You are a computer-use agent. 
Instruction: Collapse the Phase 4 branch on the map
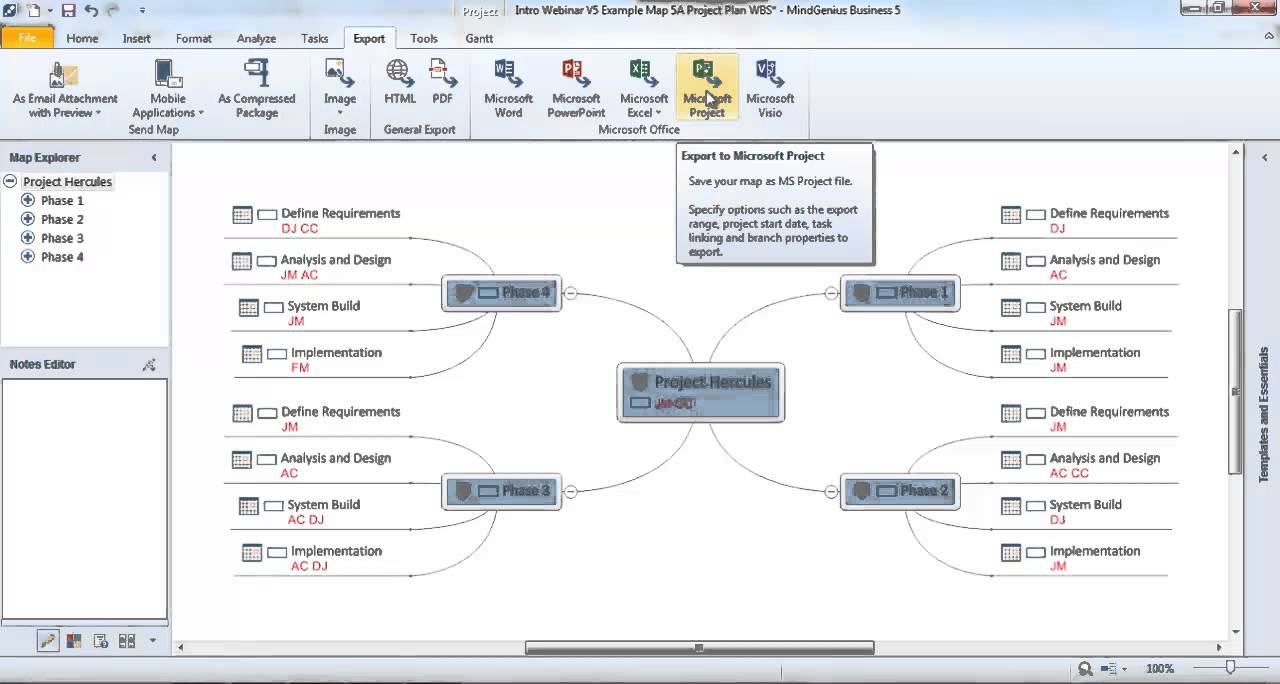(571, 293)
